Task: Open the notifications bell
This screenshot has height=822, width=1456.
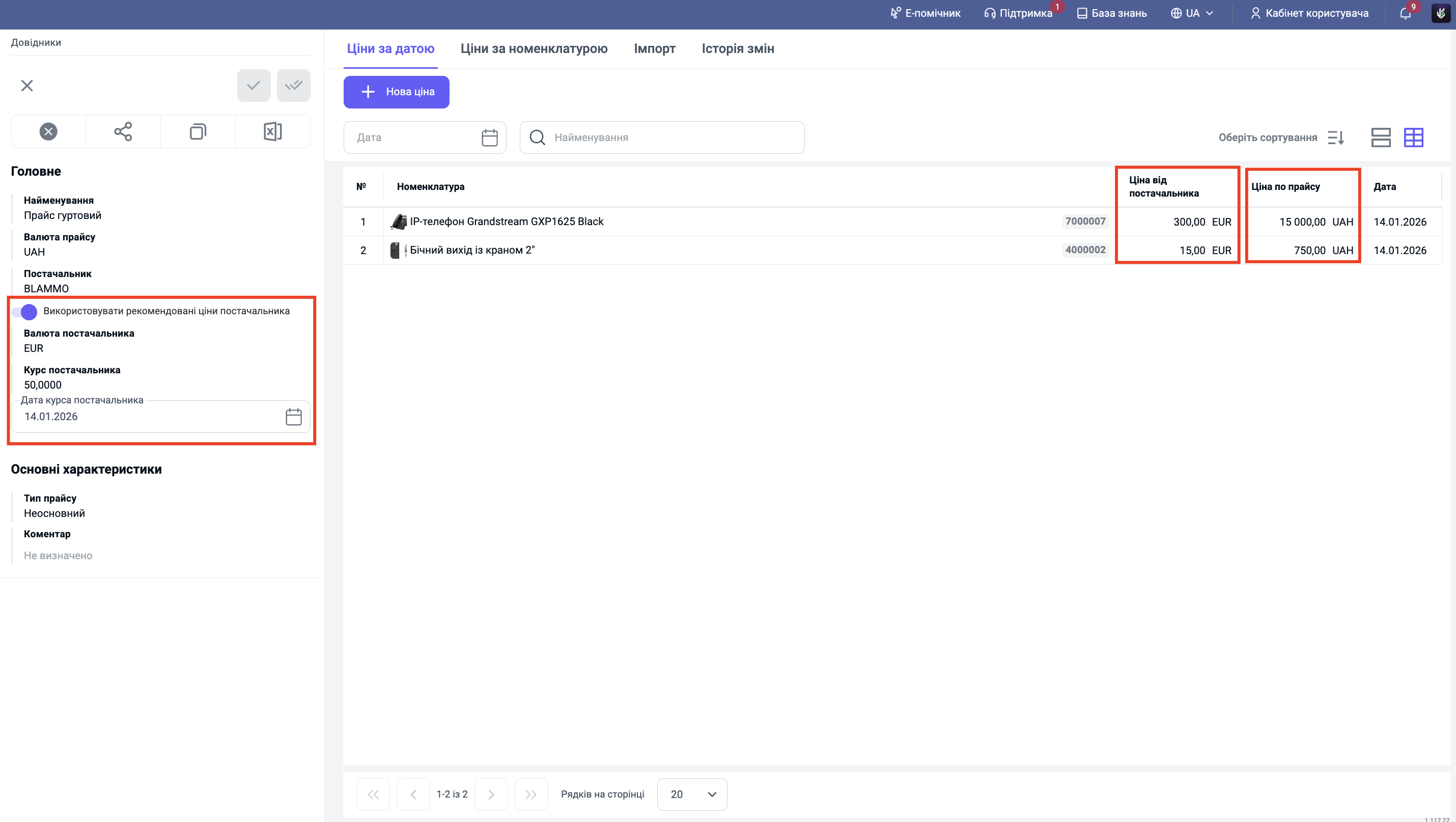Action: [1405, 14]
